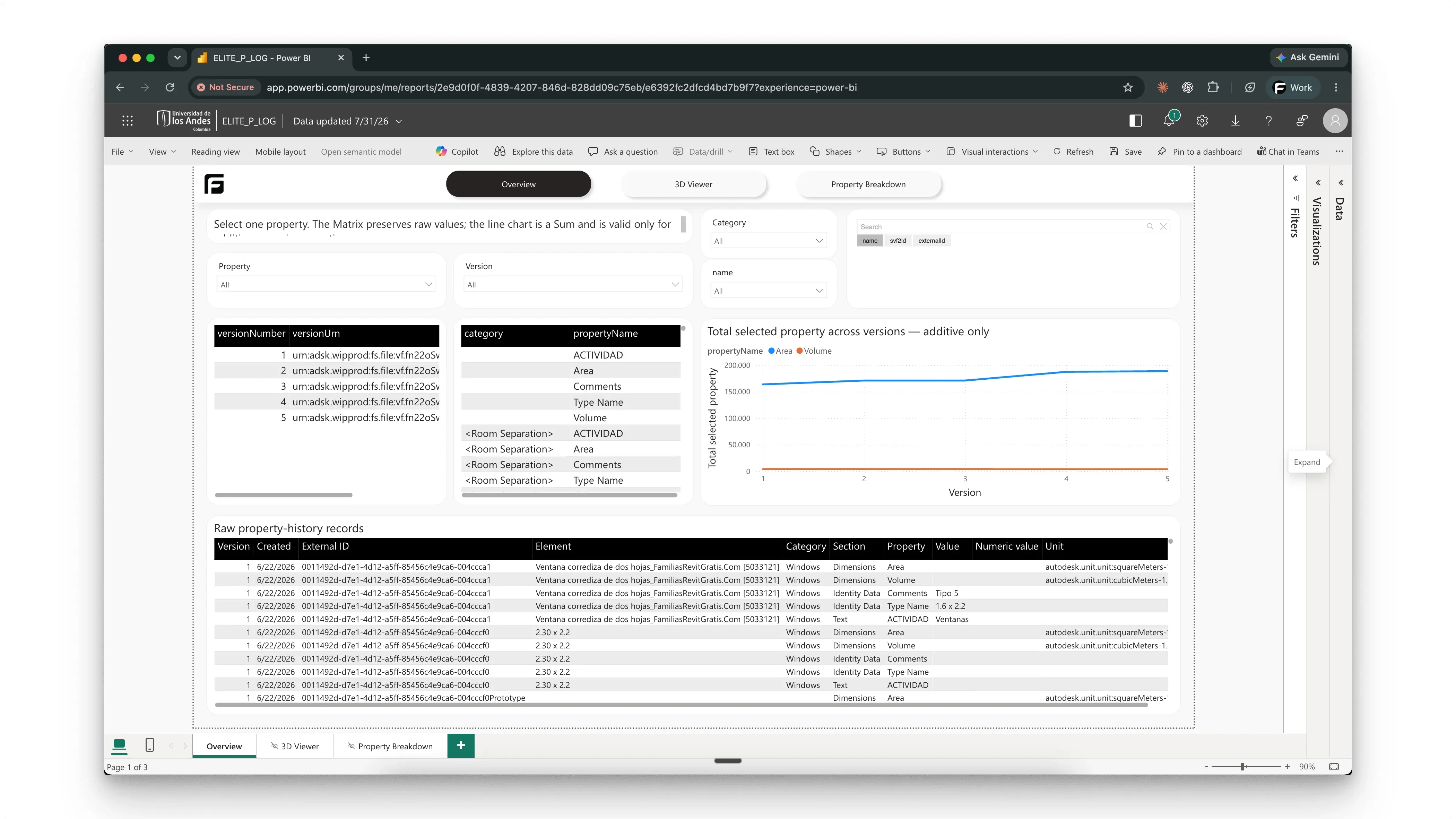The image size is (1456, 819).
Task: Open the user account avatar
Action: tap(1335, 121)
